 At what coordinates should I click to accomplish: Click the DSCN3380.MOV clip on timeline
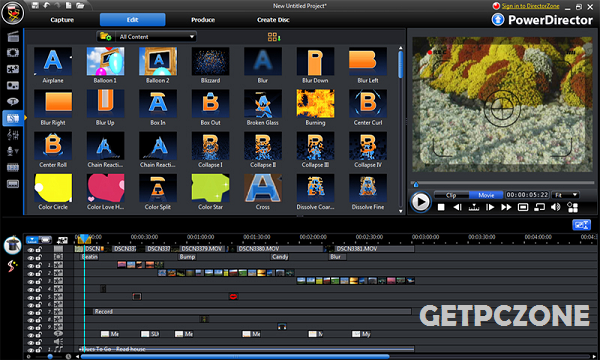280,249
